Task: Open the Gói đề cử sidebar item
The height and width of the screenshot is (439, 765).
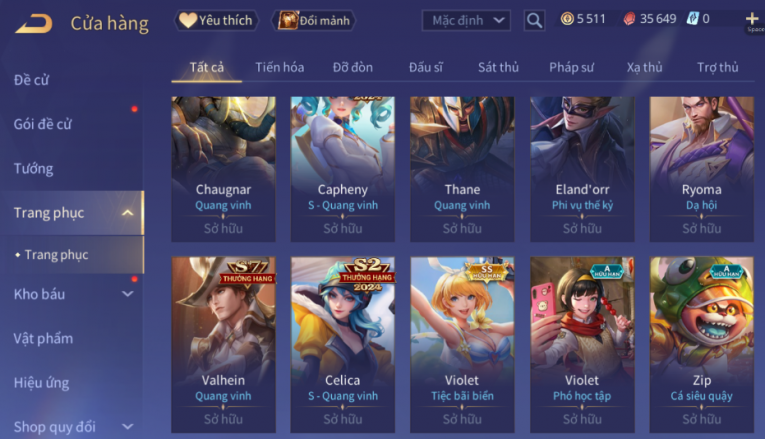Action: (42, 124)
